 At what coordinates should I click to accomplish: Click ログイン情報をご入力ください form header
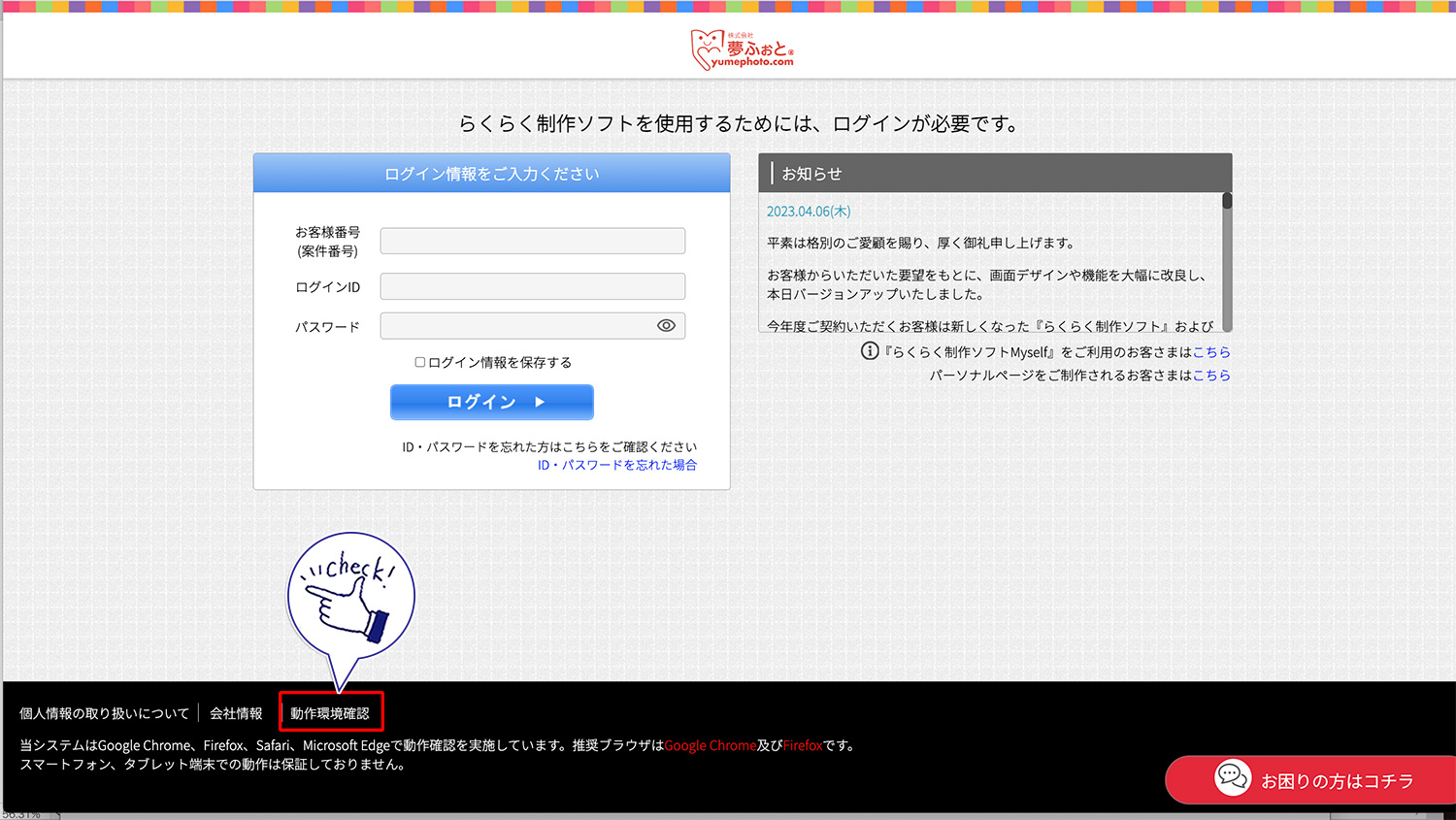tap(492, 173)
